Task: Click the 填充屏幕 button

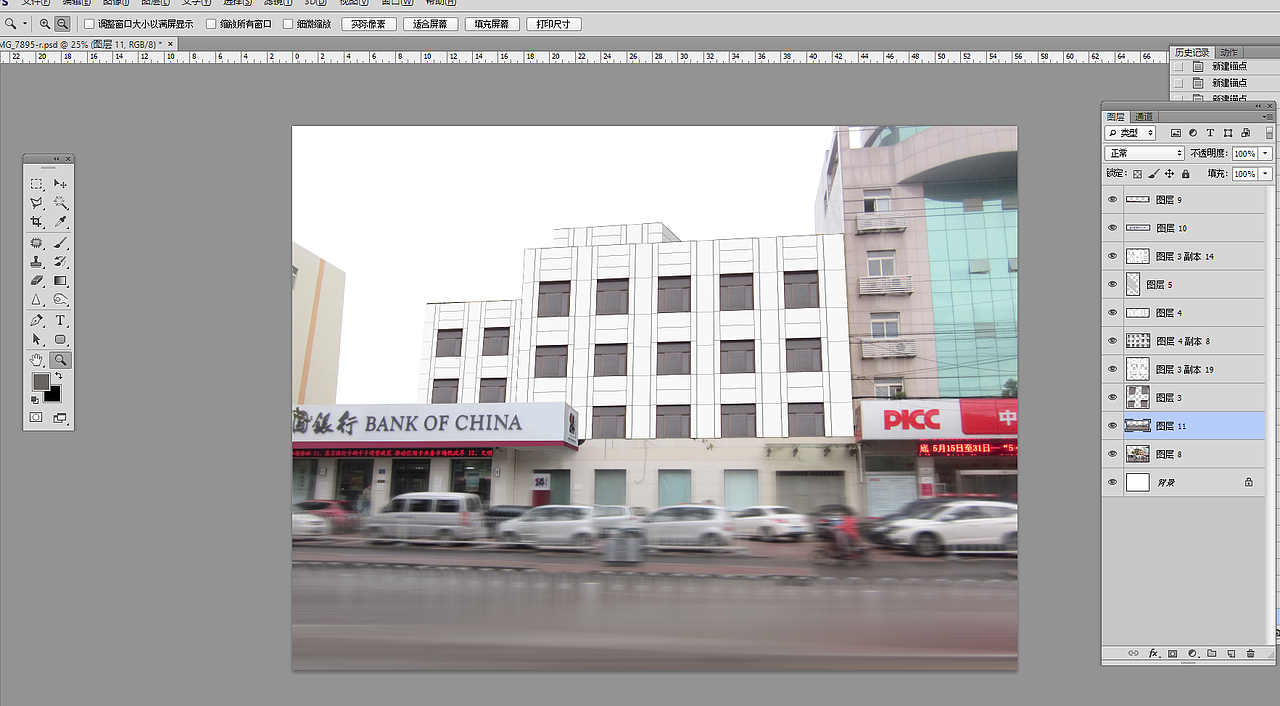Action: 492,24
